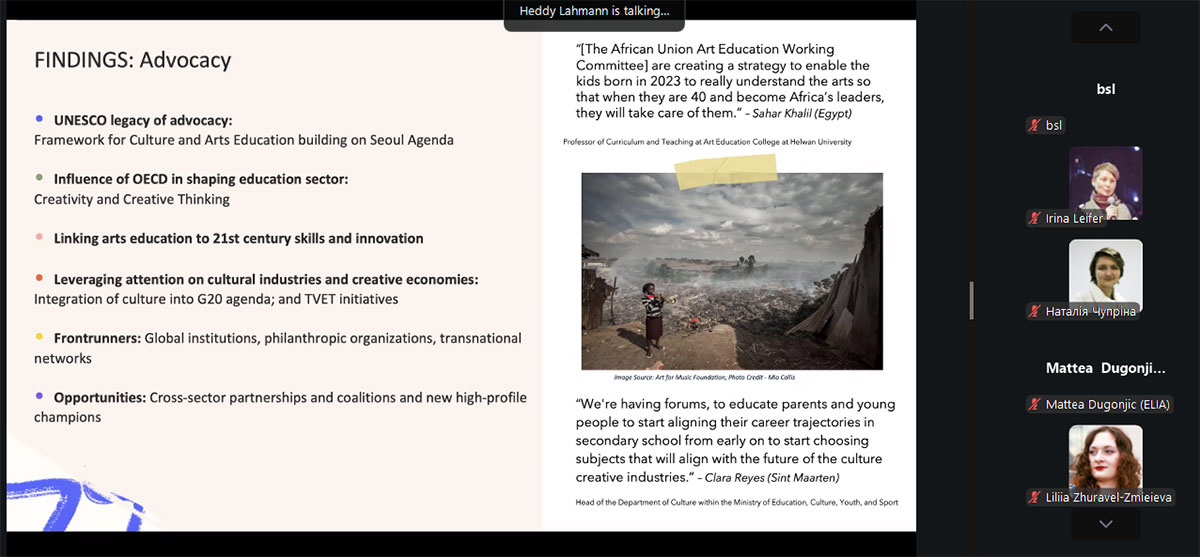Click Liliia Zhuravel-Zmieieva's muted mic icon
1200x557 pixels.
click(1035, 497)
